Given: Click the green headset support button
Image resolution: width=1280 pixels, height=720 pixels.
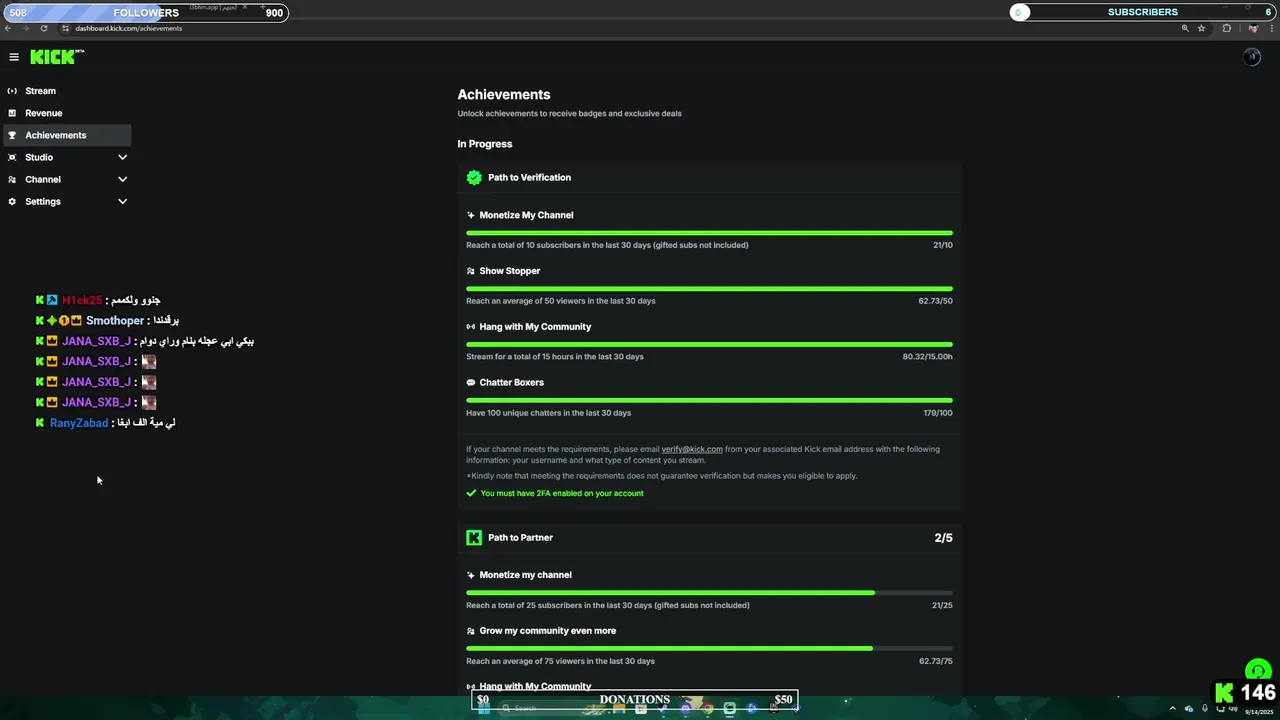Looking at the screenshot, I should pos(1257,671).
